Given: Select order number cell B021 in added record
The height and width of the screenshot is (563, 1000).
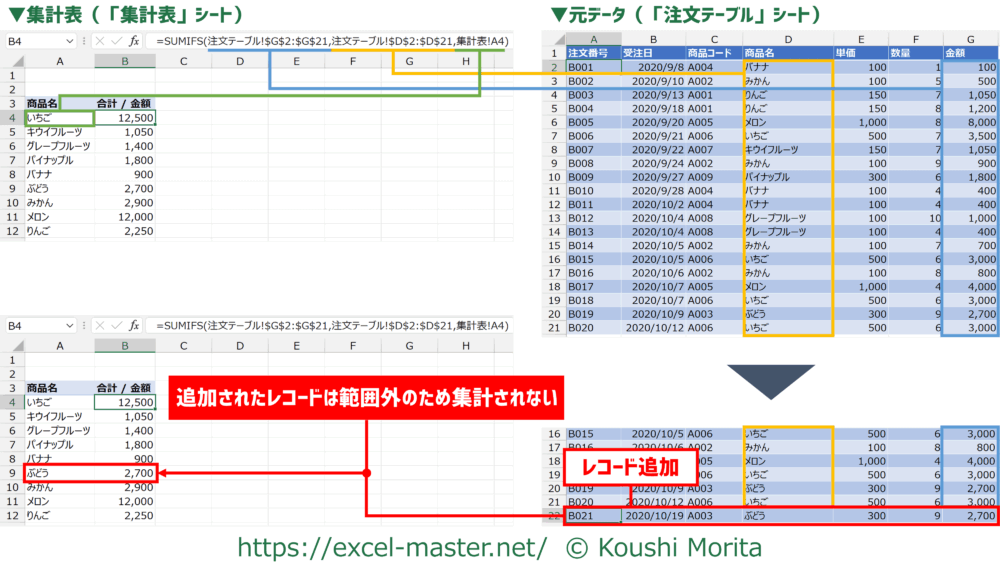Looking at the screenshot, I should [x=590, y=516].
